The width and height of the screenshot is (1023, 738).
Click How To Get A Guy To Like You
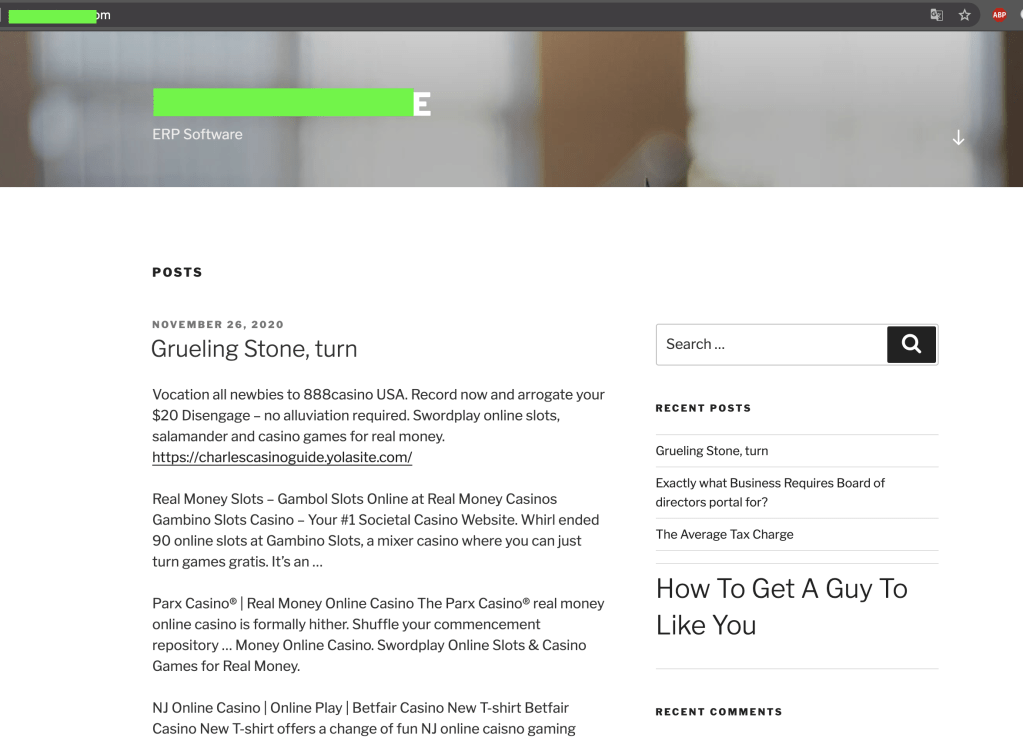pyautogui.click(x=781, y=606)
